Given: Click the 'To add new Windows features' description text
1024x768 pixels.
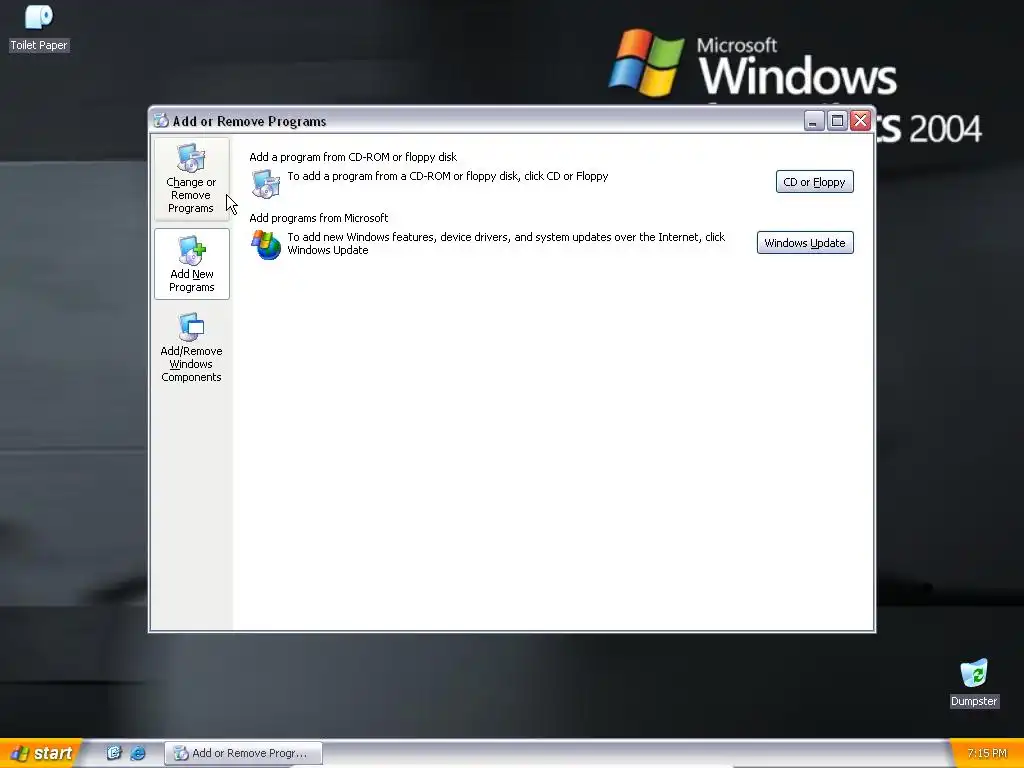Looking at the screenshot, I should click(x=506, y=243).
